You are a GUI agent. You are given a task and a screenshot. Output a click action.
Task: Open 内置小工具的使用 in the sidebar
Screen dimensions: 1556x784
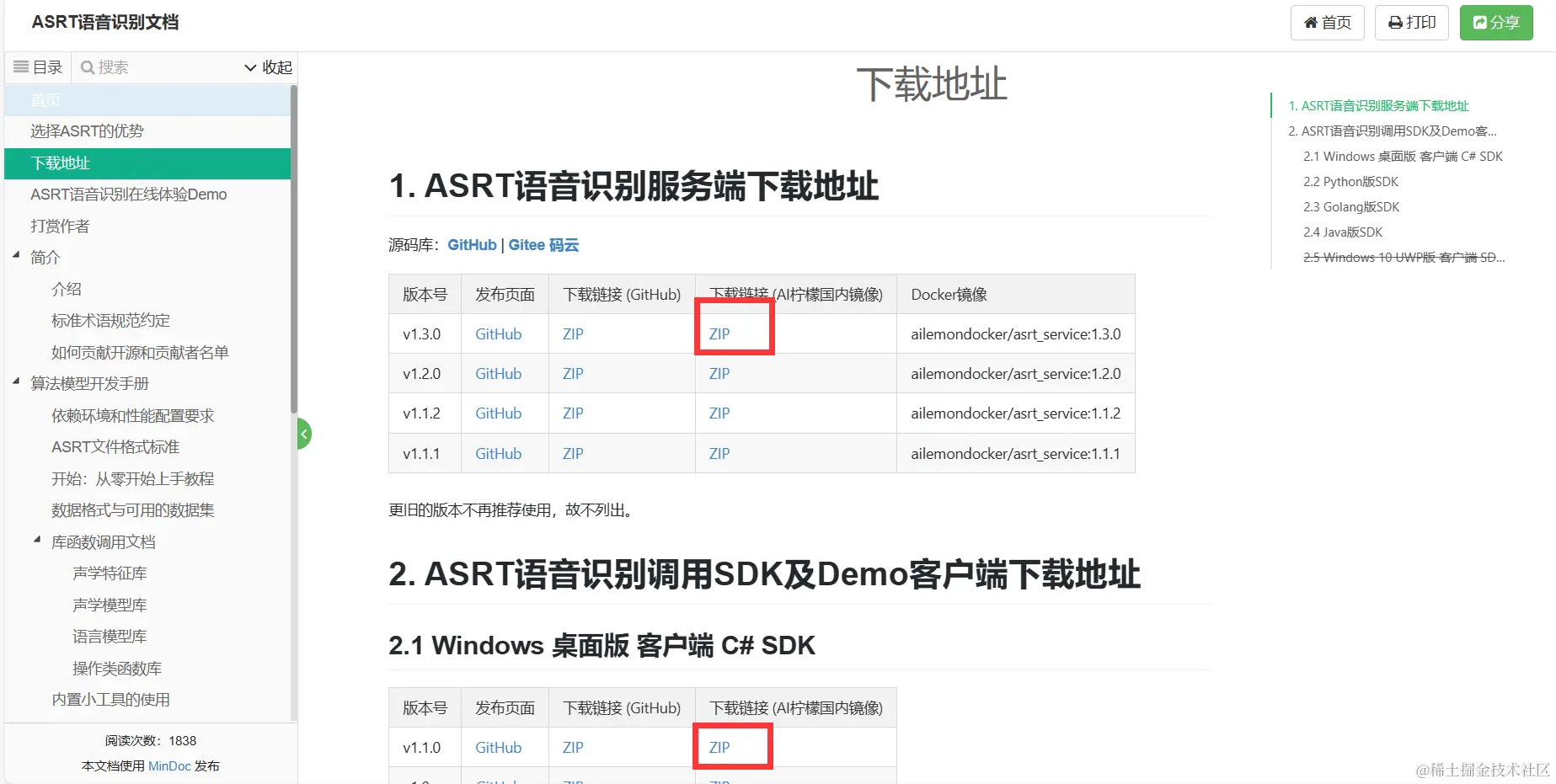click(x=110, y=700)
